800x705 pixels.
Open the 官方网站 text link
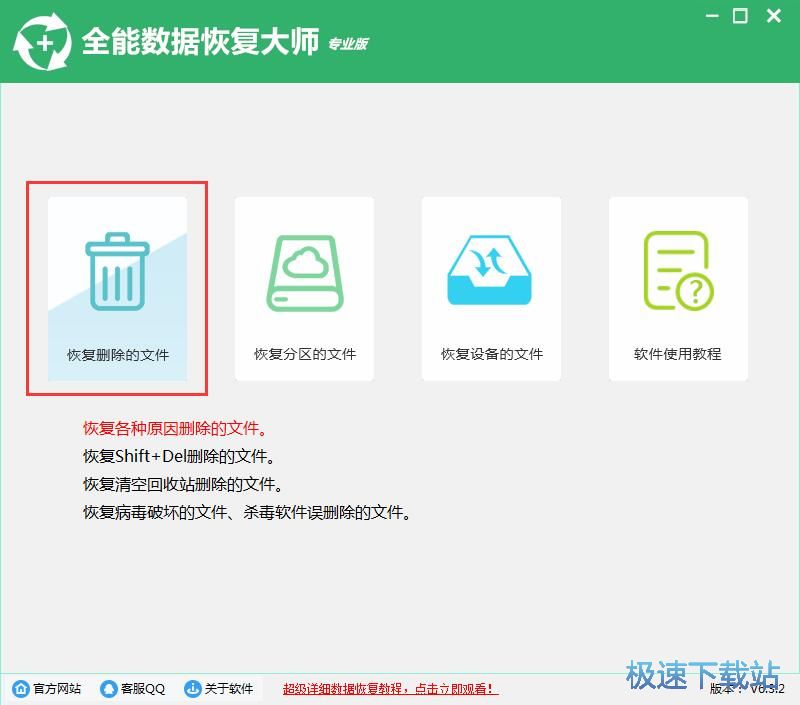click(58, 689)
